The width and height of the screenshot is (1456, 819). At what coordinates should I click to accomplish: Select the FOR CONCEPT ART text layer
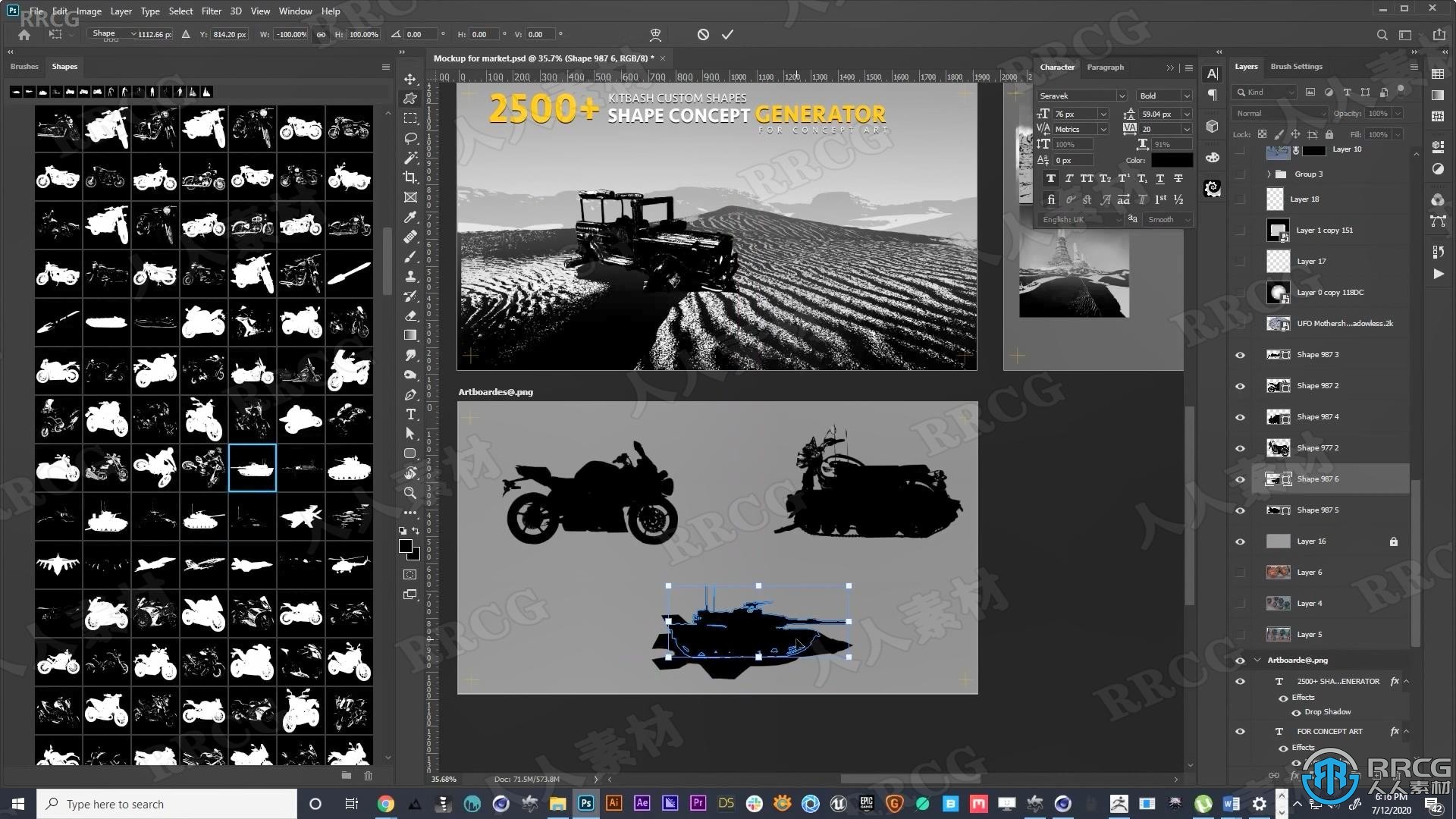pyautogui.click(x=1331, y=732)
